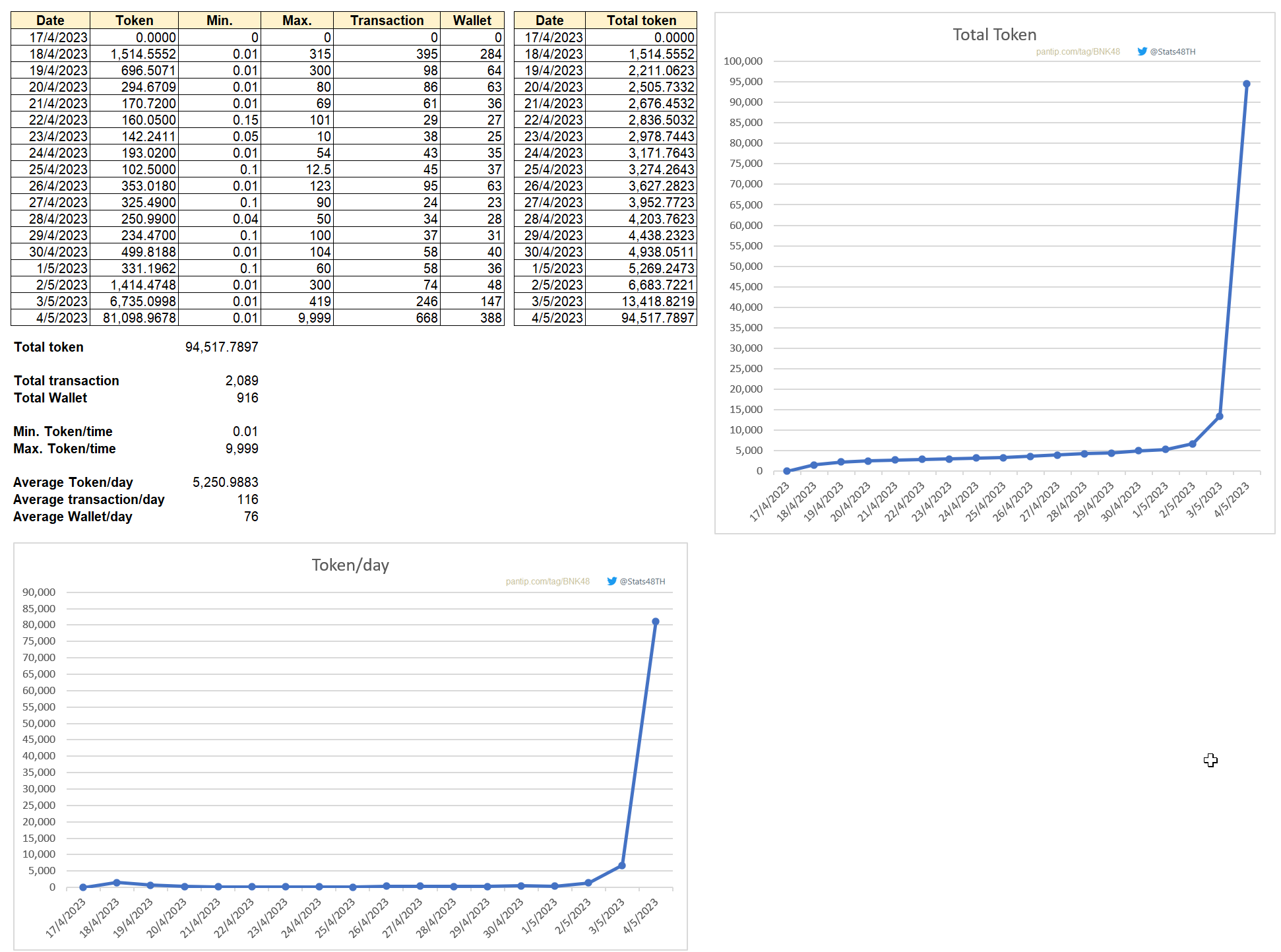The width and height of the screenshot is (1281, 952).
Task: Select token cell 81,098.9678
Action: [x=135, y=317]
